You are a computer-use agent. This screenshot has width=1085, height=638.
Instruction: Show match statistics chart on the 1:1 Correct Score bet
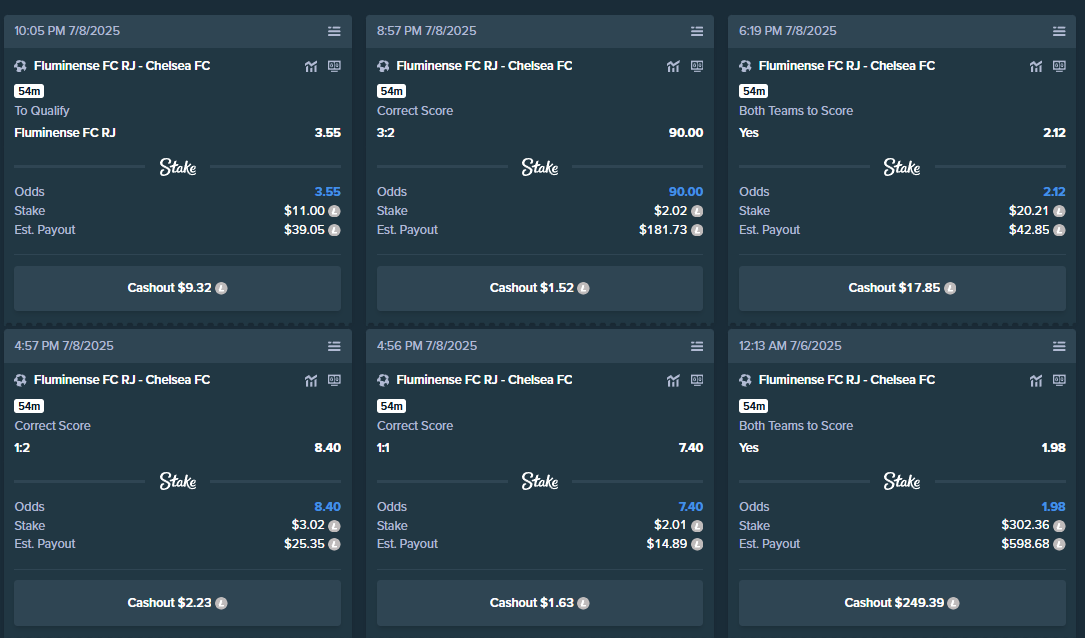pos(673,381)
